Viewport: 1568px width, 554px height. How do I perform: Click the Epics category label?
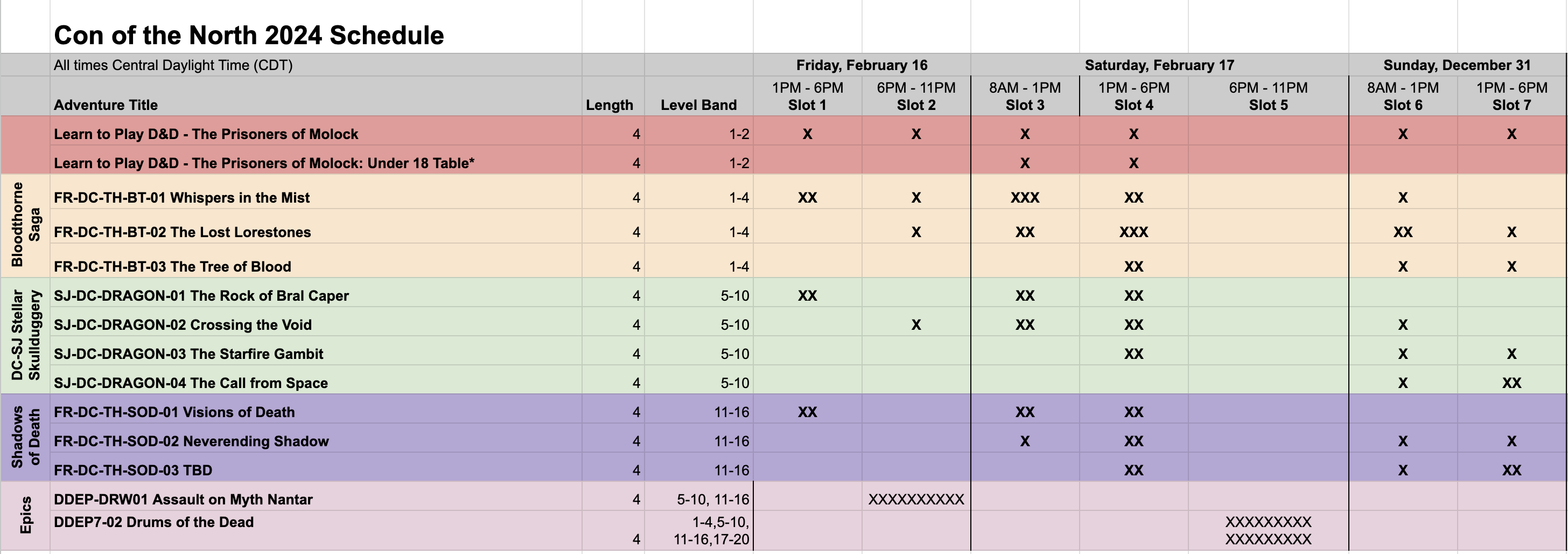click(25, 516)
